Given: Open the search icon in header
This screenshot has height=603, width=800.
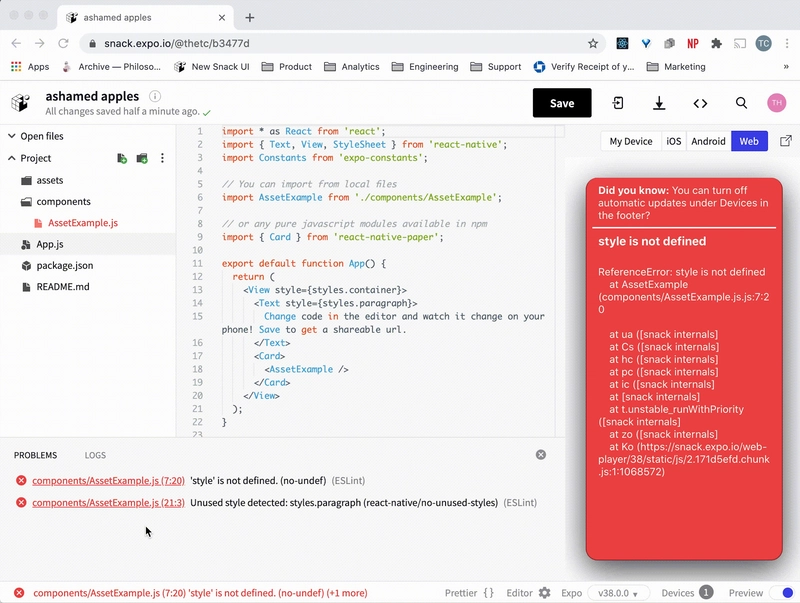Looking at the screenshot, I should pyautogui.click(x=741, y=103).
